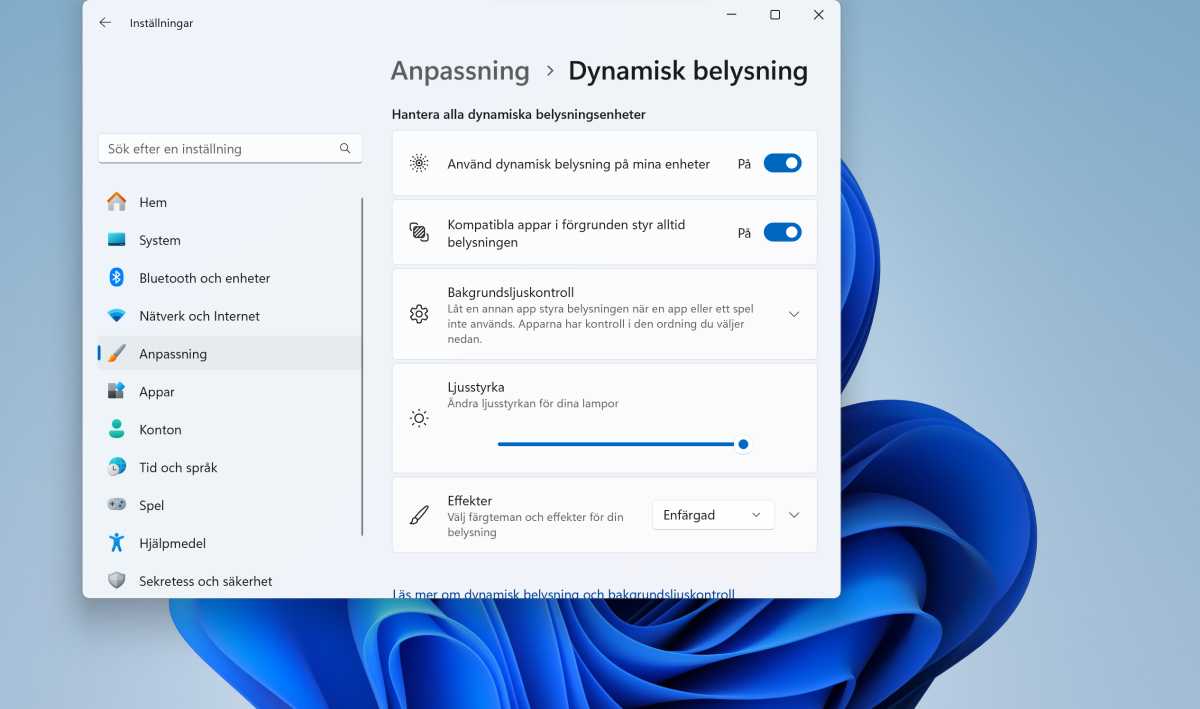Click the Bakgrundsljuskontroll gear icon
Image resolution: width=1200 pixels, height=709 pixels.
click(x=419, y=313)
